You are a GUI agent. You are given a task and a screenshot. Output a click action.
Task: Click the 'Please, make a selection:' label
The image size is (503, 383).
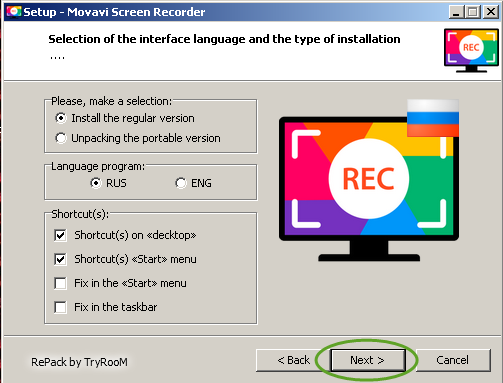tap(111, 101)
